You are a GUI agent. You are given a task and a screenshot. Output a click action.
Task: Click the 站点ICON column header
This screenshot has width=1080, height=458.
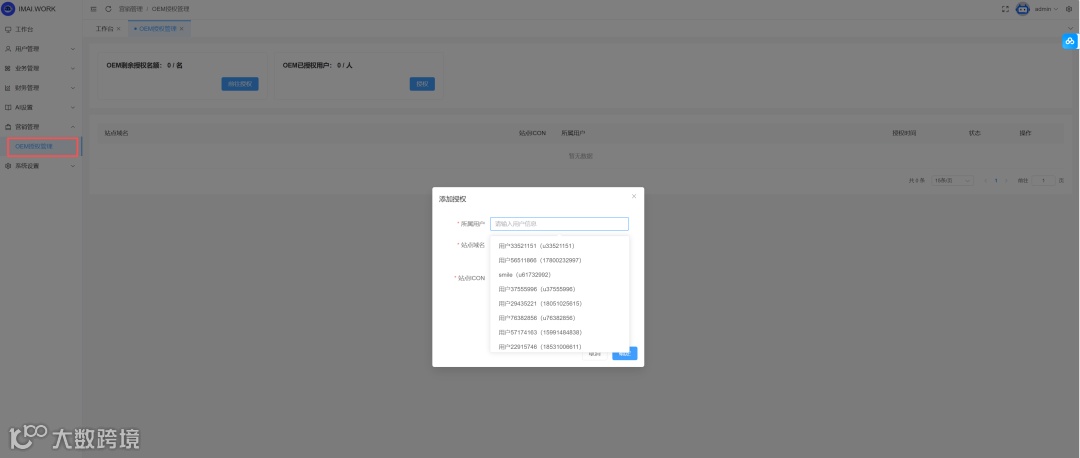[x=532, y=133]
